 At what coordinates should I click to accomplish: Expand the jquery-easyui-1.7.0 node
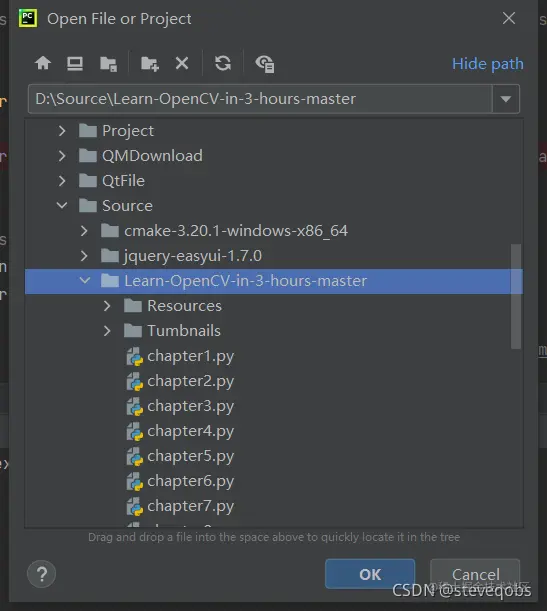pos(84,256)
